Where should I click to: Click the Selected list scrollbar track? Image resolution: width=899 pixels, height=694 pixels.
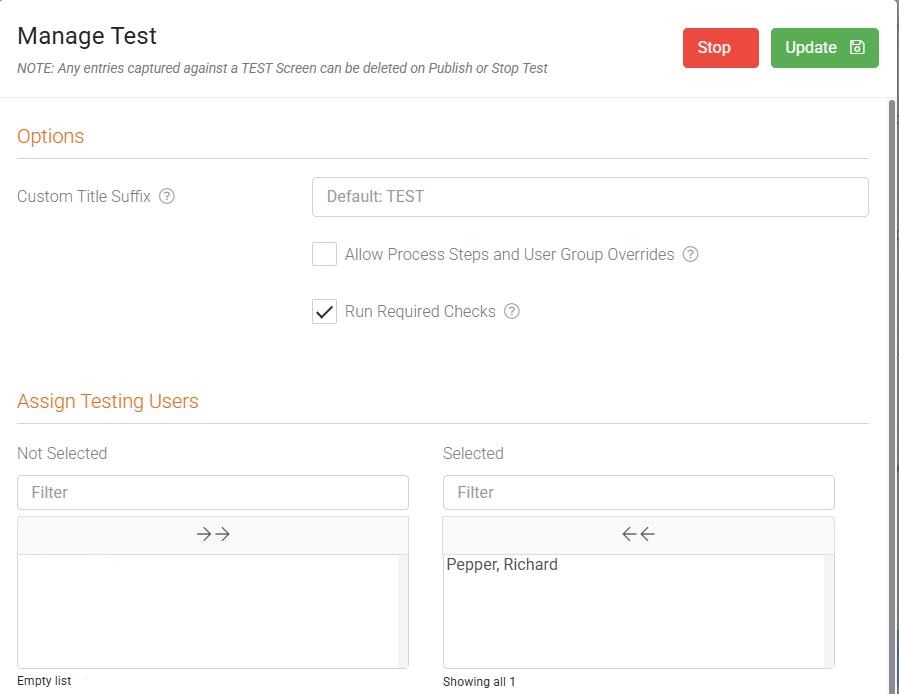point(829,610)
